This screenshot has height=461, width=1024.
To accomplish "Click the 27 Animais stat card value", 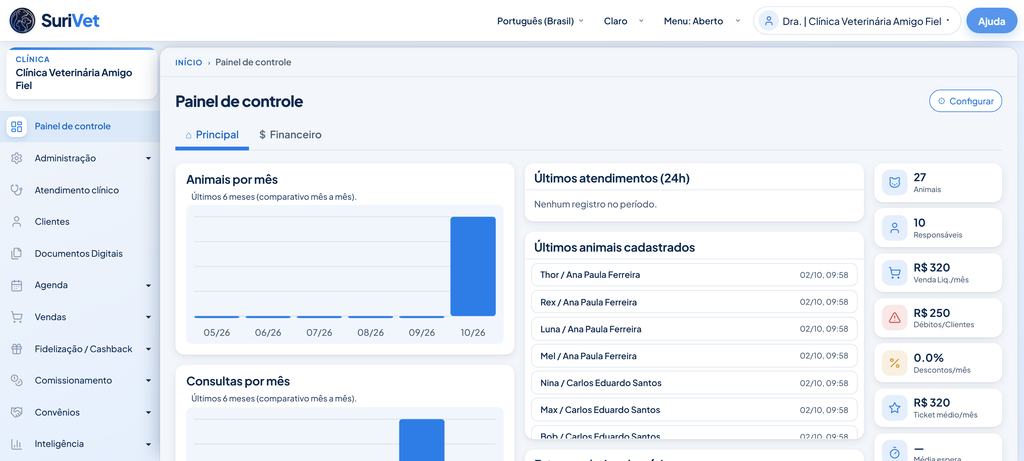I will click(920, 177).
